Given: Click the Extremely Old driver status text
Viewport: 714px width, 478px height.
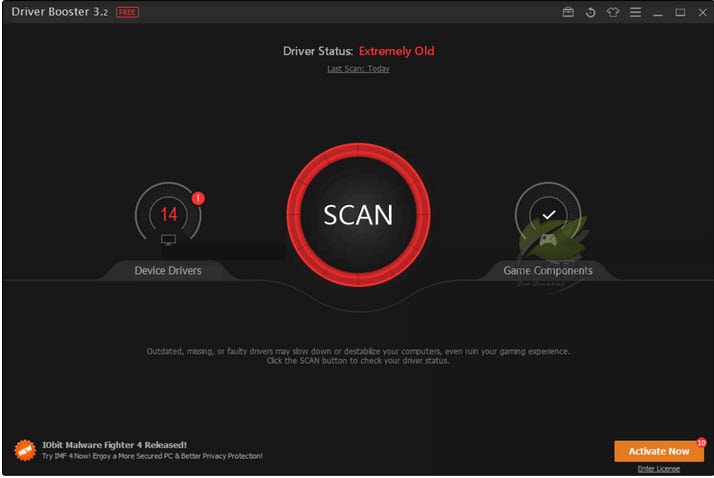Looking at the screenshot, I should [396, 51].
